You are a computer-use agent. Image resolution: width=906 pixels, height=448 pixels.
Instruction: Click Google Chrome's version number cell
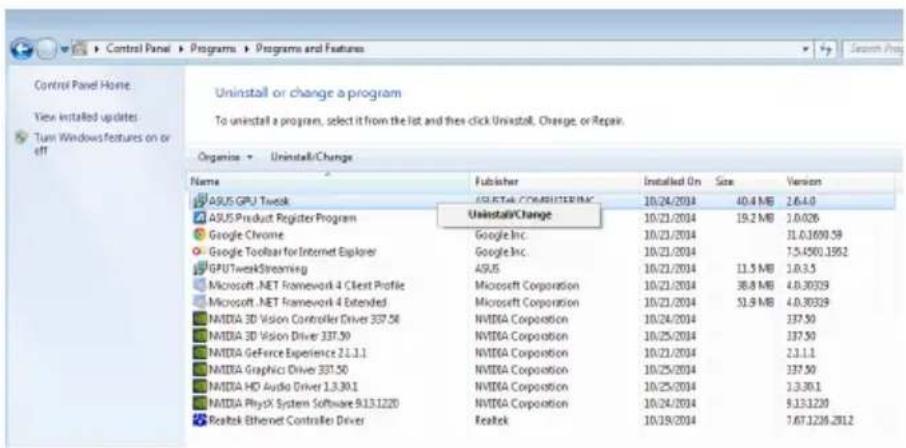(x=814, y=235)
